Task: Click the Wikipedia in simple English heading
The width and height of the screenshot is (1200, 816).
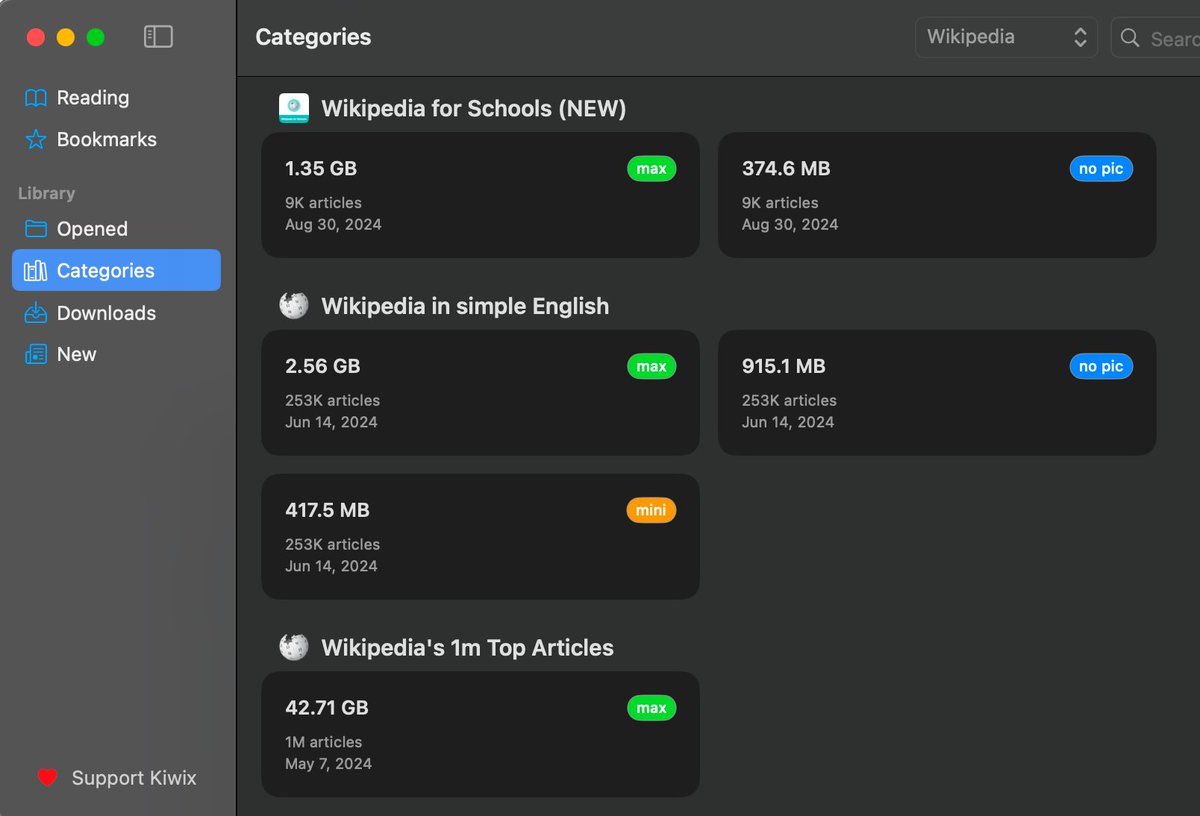Action: (x=465, y=306)
